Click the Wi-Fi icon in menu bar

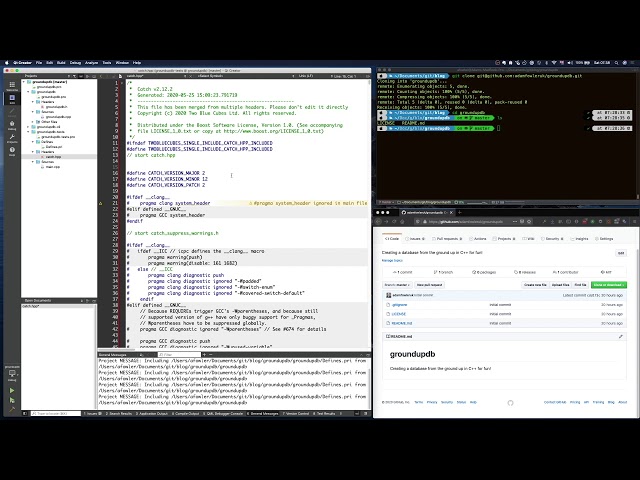554,63
